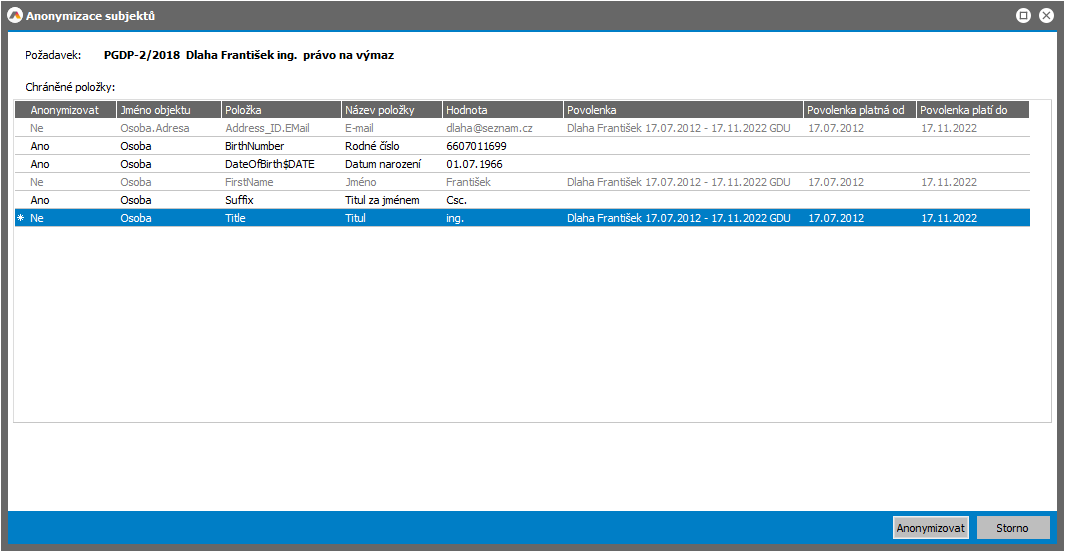
Task: Click the Povolenka platí do header
Action: coord(972,110)
